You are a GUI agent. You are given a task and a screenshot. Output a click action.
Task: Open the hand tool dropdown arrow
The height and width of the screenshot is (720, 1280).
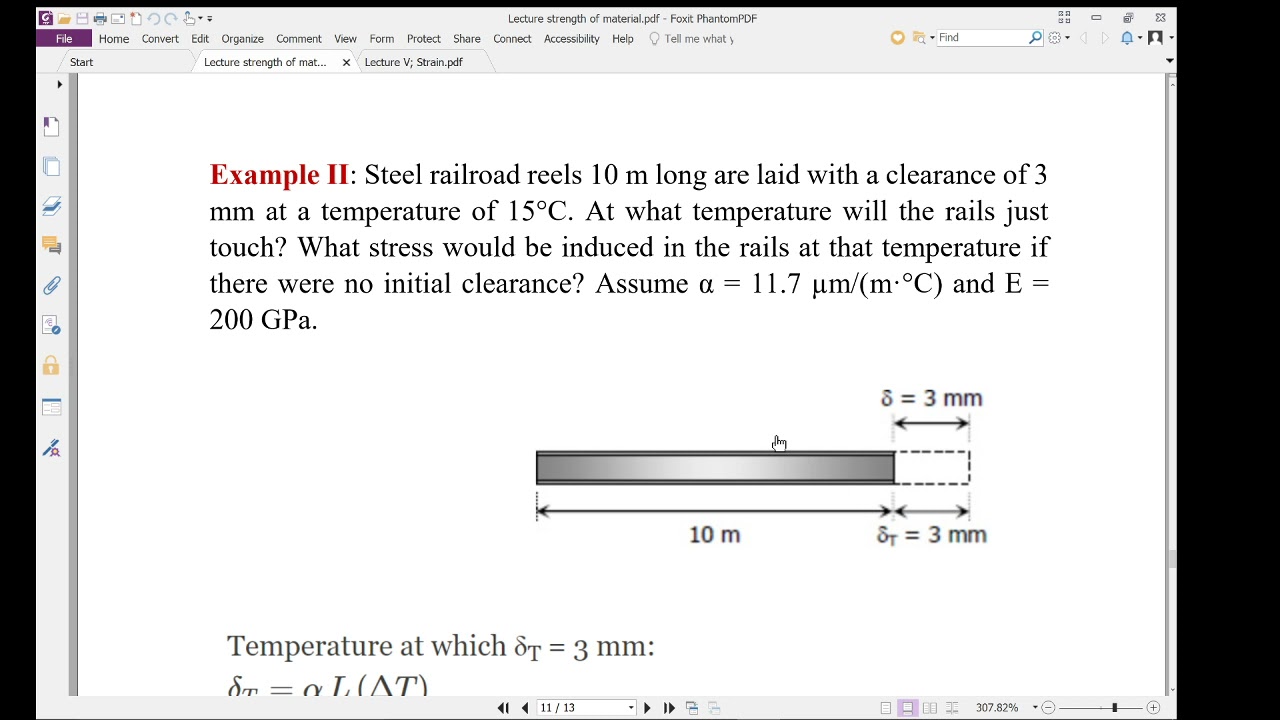point(200,18)
